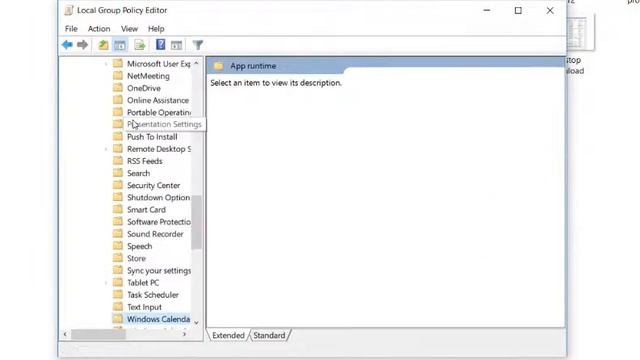Select Shutdown Options tree item
This screenshot has width=640, height=360.
click(x=158, y=197)
